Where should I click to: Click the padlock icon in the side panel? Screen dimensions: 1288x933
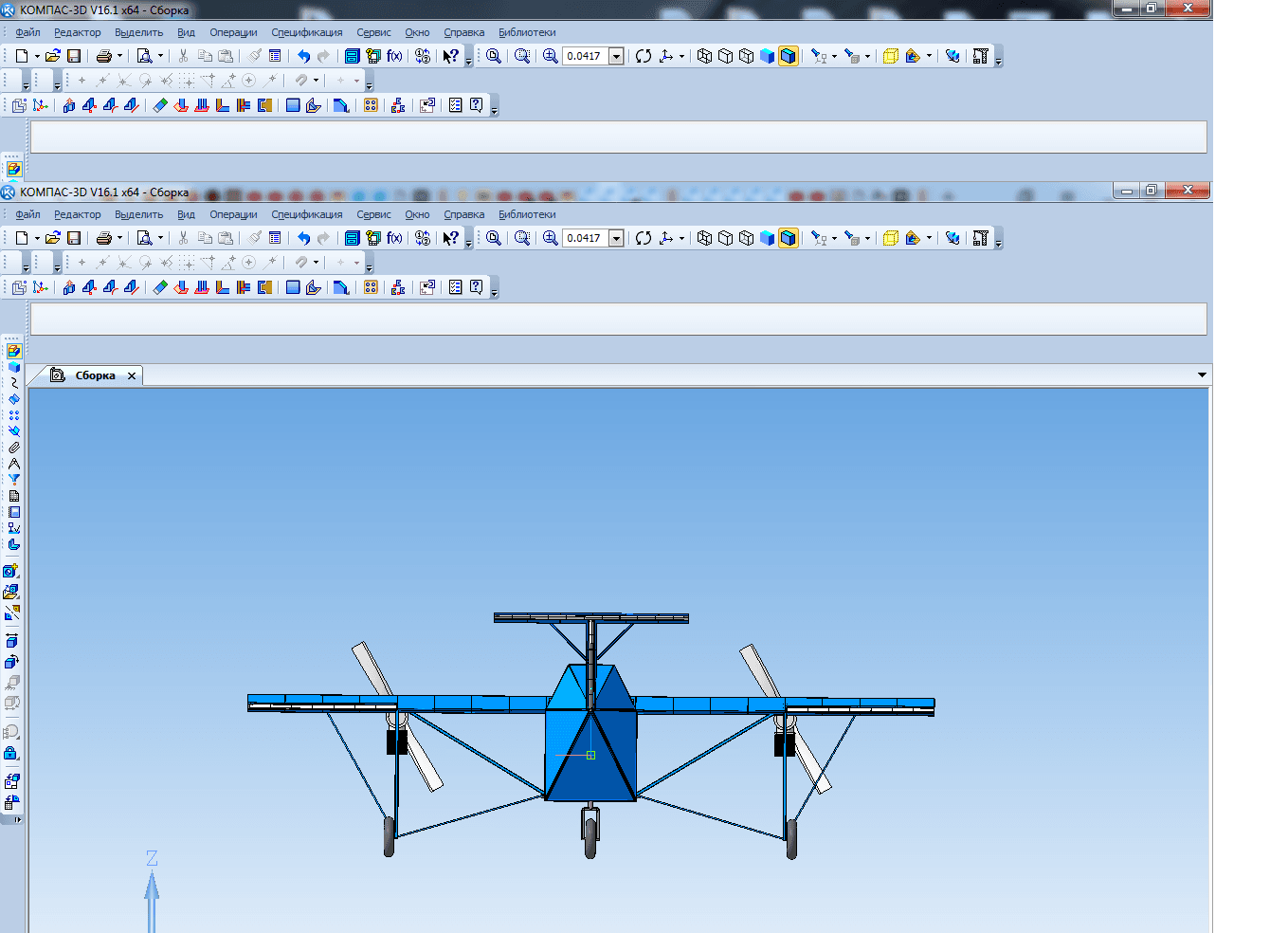click(11, 753)
